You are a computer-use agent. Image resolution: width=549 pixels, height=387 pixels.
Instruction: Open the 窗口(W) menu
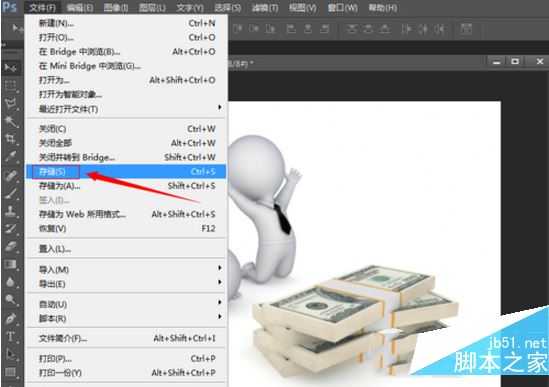click(x=342, y=7)
